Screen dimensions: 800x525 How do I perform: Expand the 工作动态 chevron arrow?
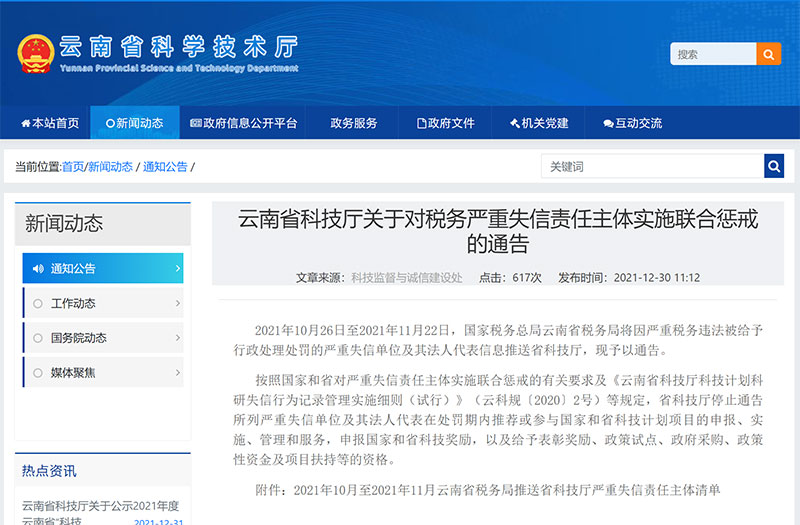click(178, 303)
